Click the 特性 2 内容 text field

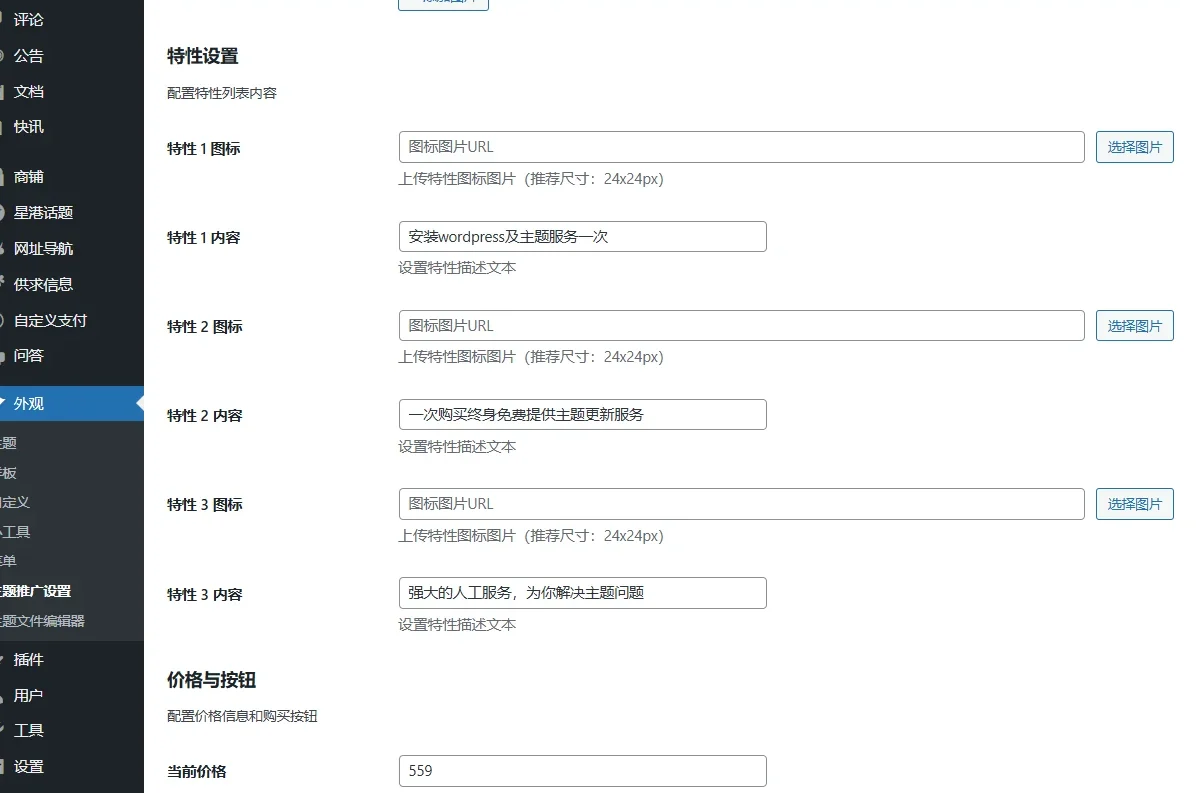point(582,415)
